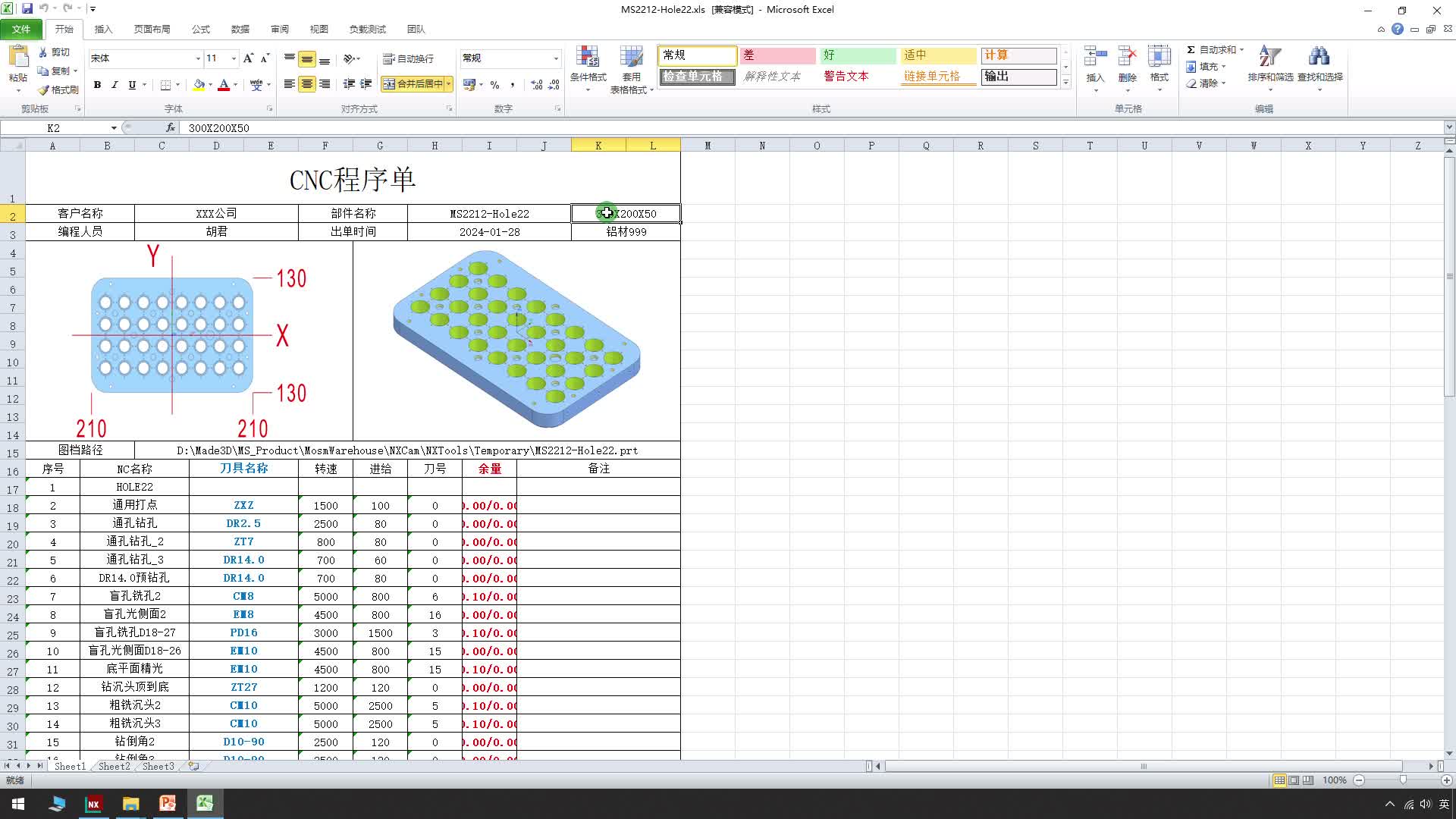This screenshot has width=1456, height=819.
Task: Click the Cut (剪切) scissors icon
Action: (x=43, y=52)
